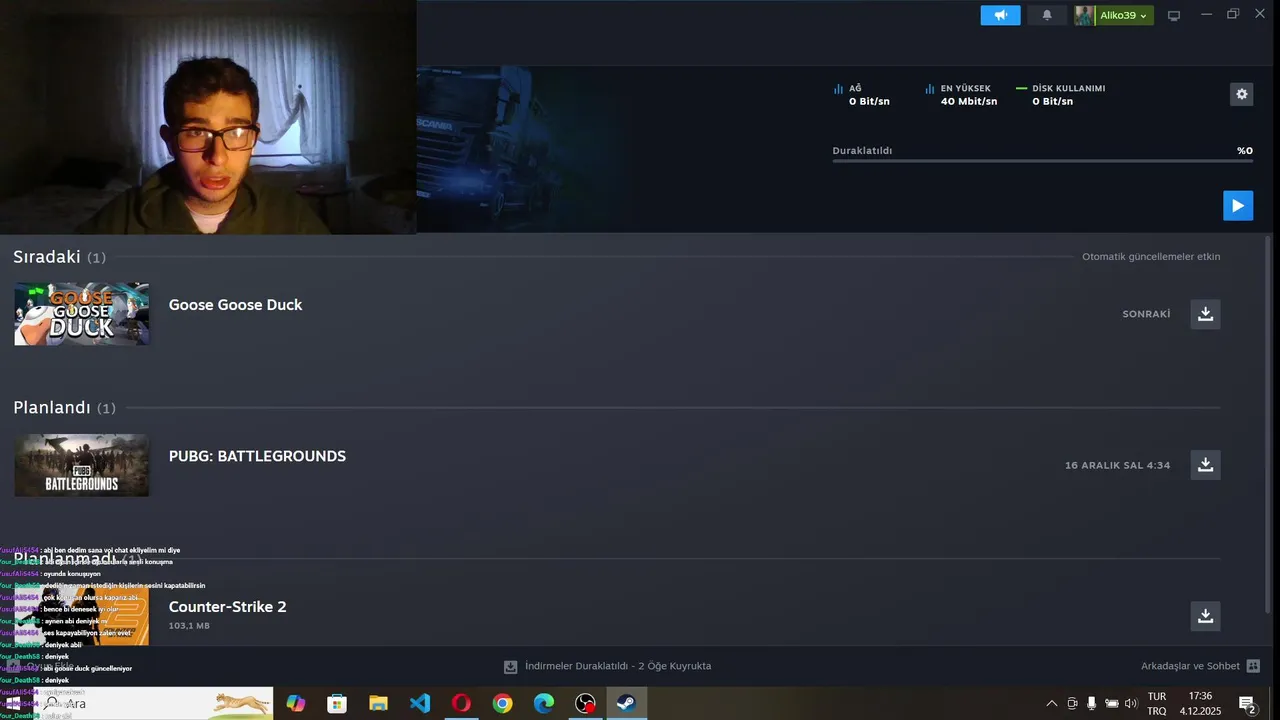This screenshot has width=1280, height=720.
Task: Open Copilot from the taskbar
Action: pos(296,704)
